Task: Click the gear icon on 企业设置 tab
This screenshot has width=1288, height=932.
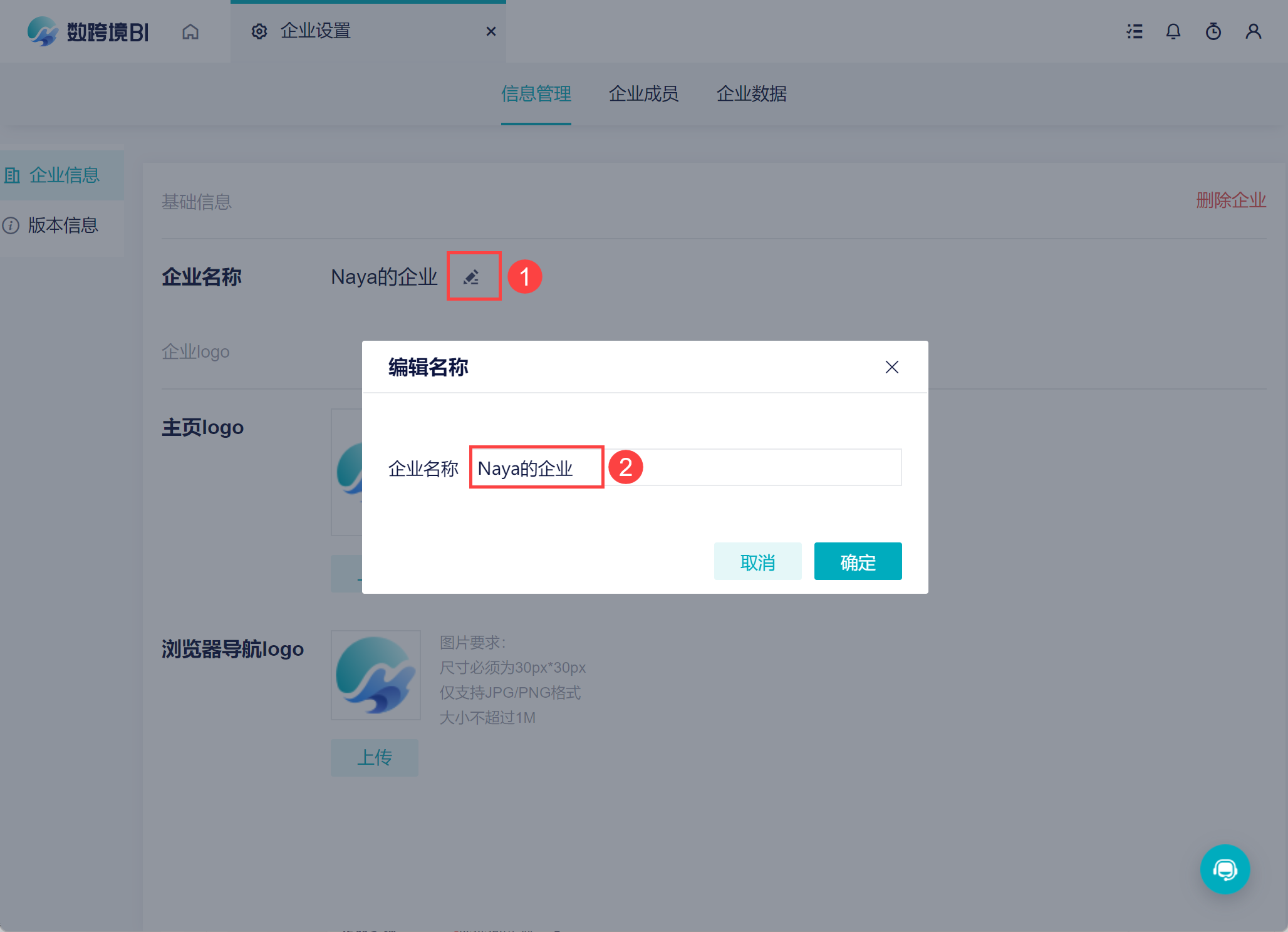Action: click(x=259, y=31)
